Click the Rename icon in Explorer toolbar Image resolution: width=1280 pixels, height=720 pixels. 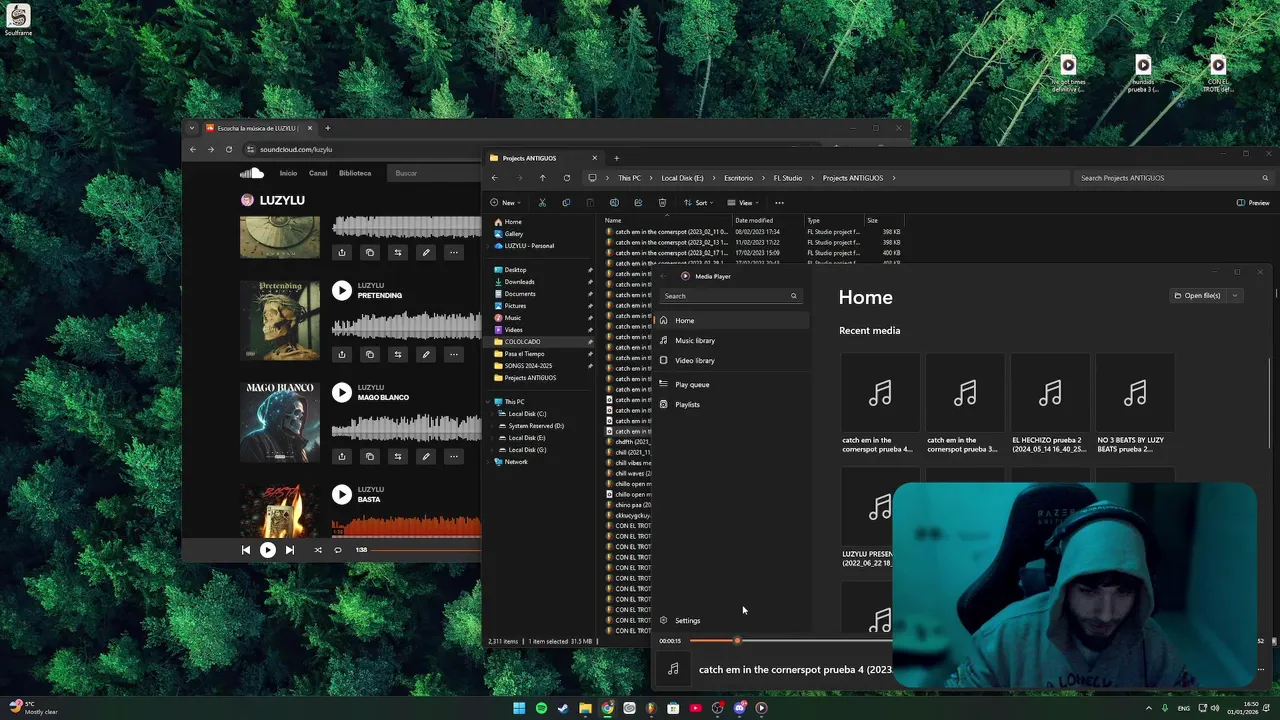coord(614,203)
